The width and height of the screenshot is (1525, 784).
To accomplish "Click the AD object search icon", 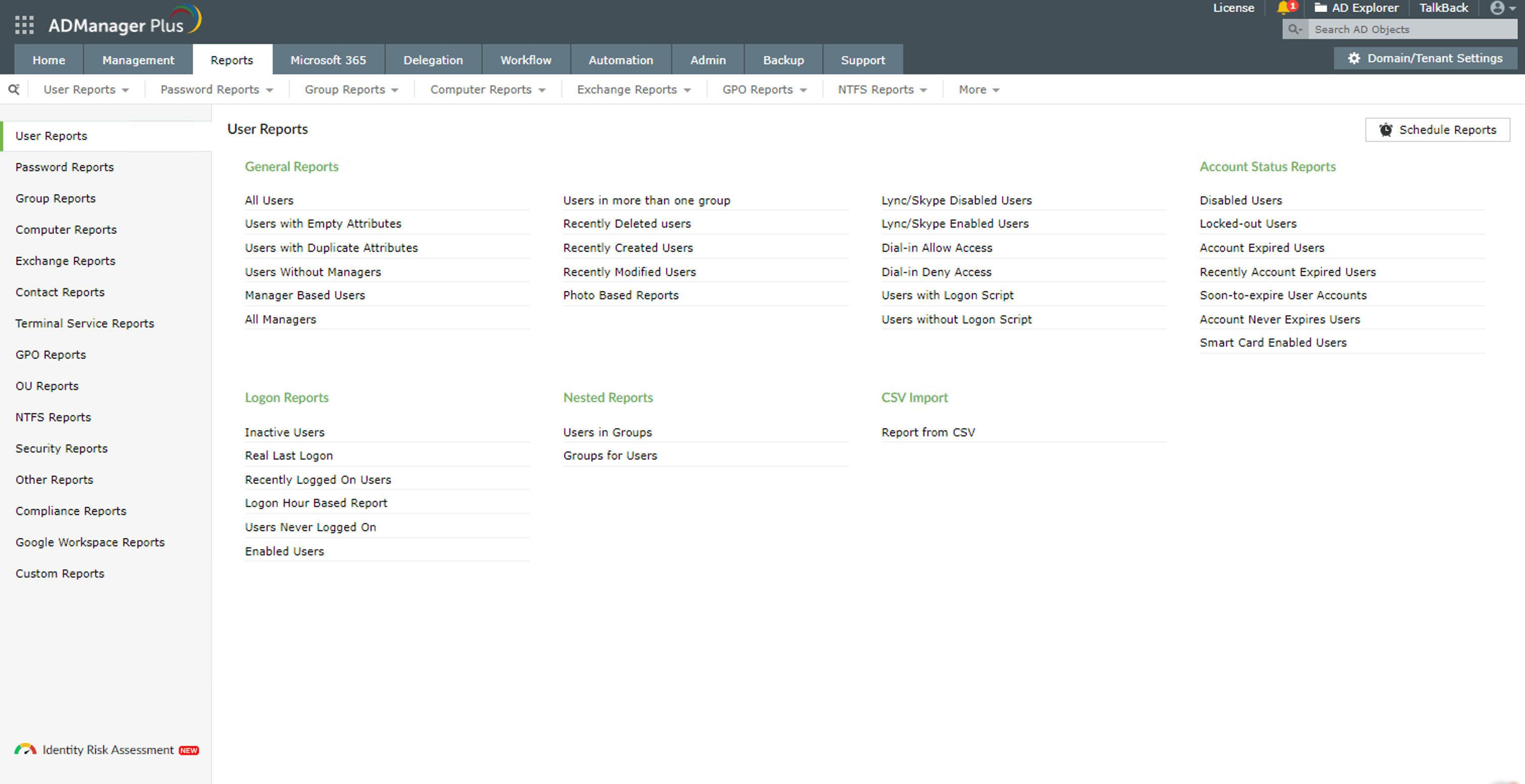I will point(1295,29).
